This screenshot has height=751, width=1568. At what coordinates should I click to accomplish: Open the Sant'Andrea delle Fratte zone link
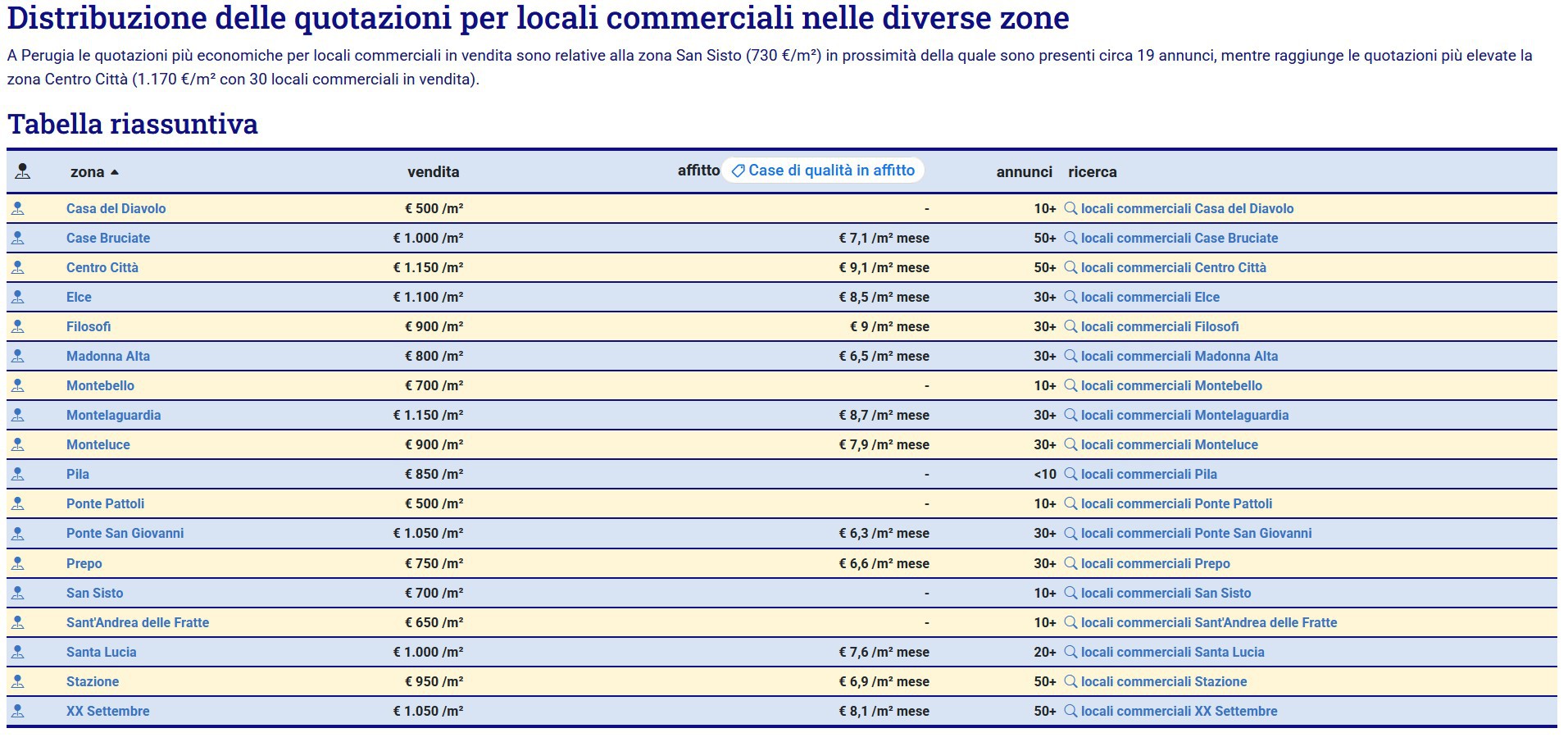(138, 622)
